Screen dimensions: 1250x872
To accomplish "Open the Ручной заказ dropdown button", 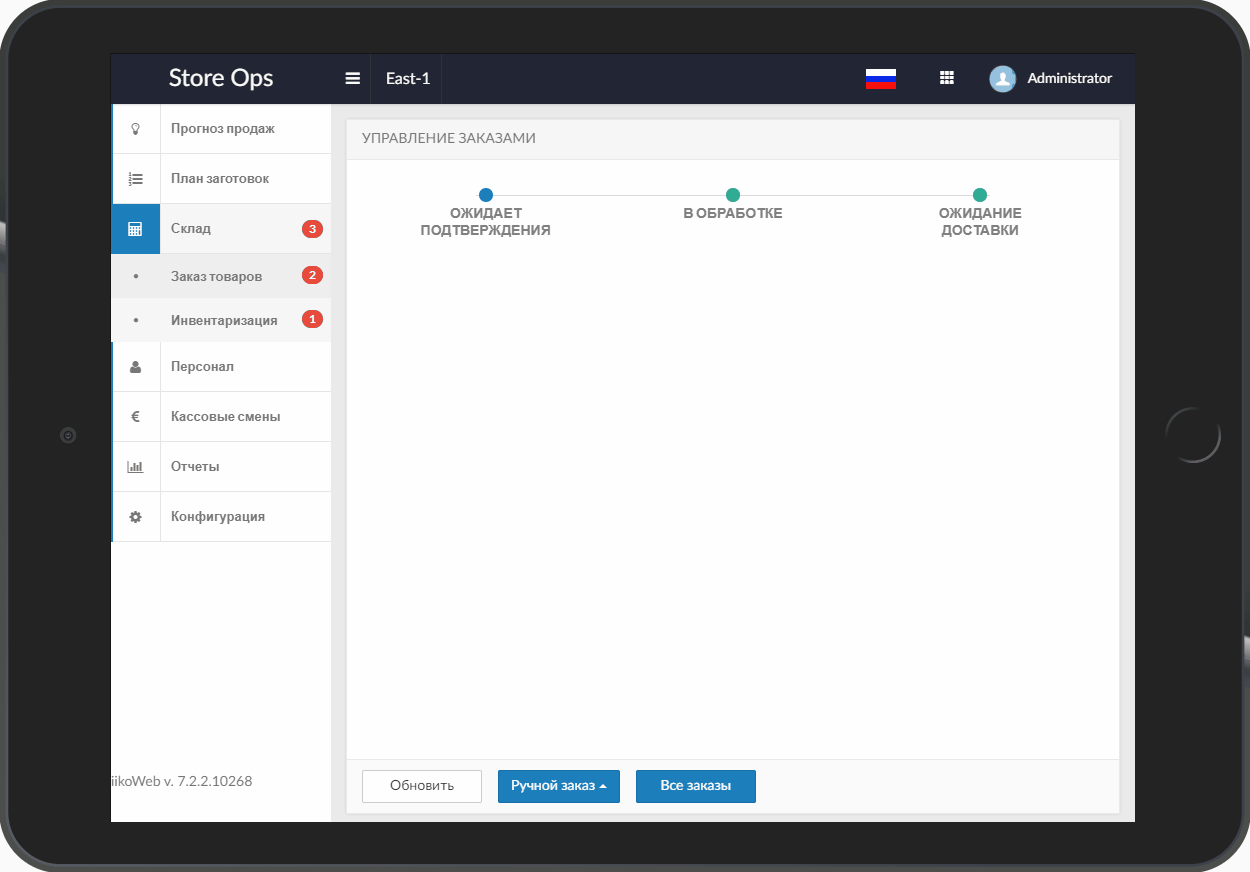I will pyautogui.click(x=559, y=786).
